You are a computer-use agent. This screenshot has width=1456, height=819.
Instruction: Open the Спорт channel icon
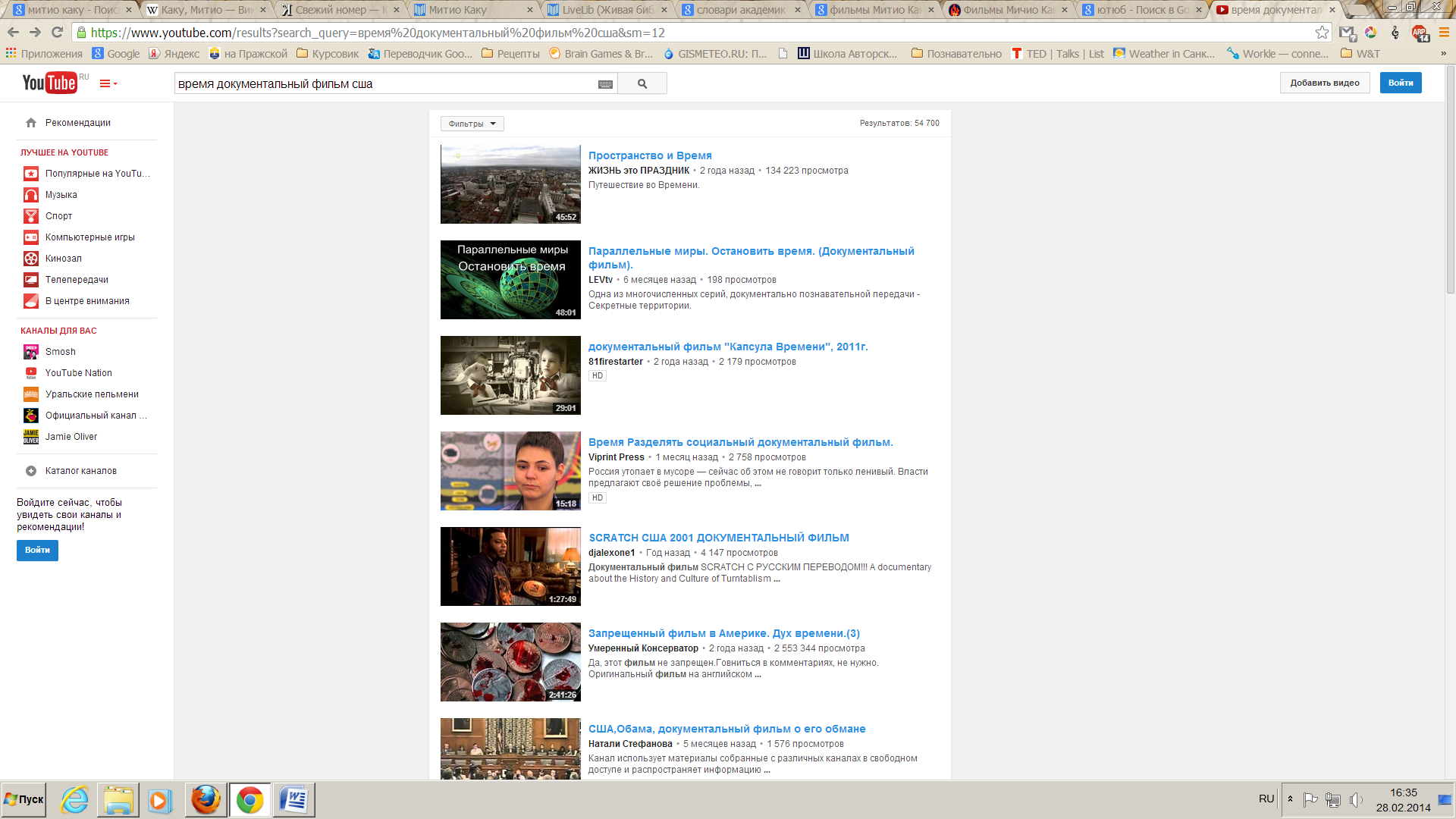[x=31, y=216]
